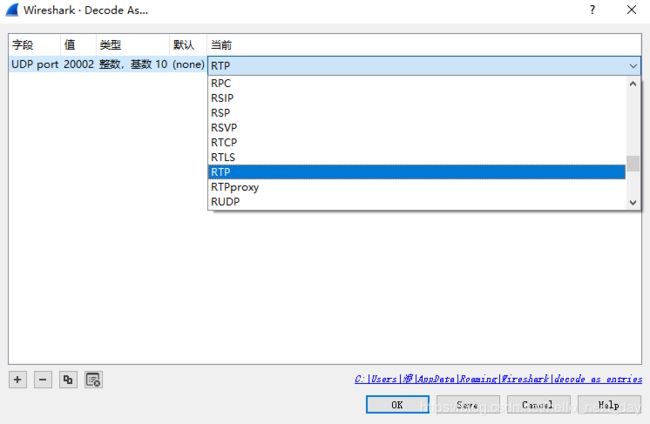Choose RPC from the protocol list
This screenshot has width=650, height=424.
(416, 83)
